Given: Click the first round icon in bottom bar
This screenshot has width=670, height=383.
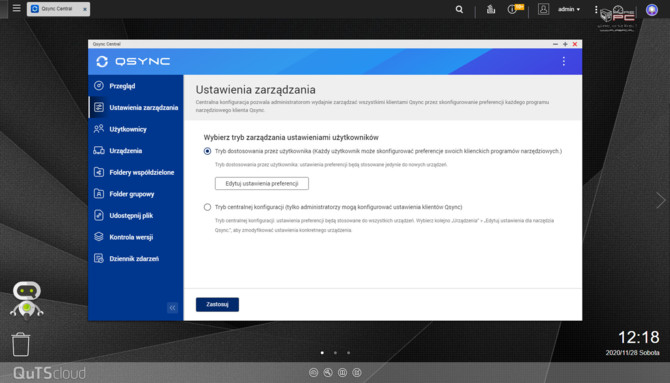Looking at the screenshot, I should tap(313, 373).
